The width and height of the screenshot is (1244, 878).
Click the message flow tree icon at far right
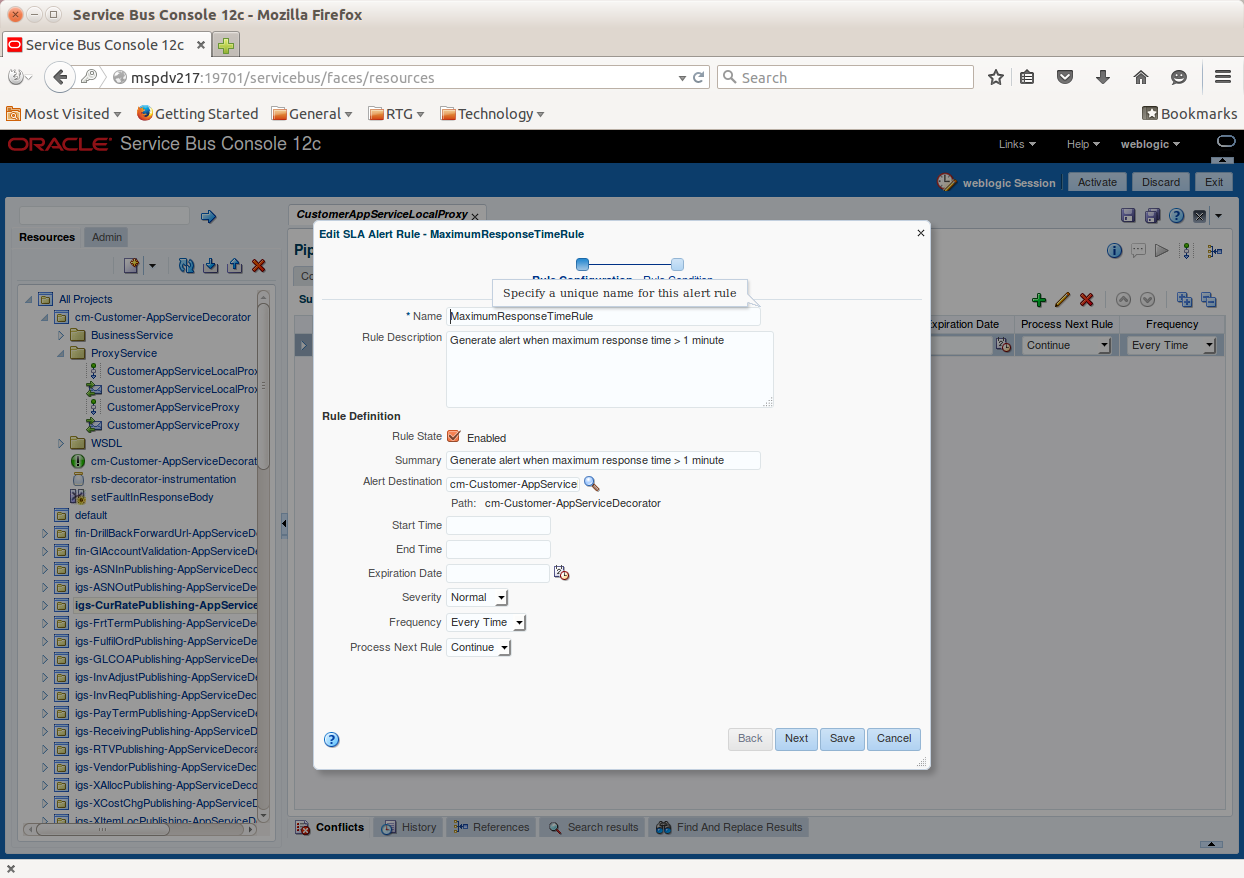(1214, 251)
